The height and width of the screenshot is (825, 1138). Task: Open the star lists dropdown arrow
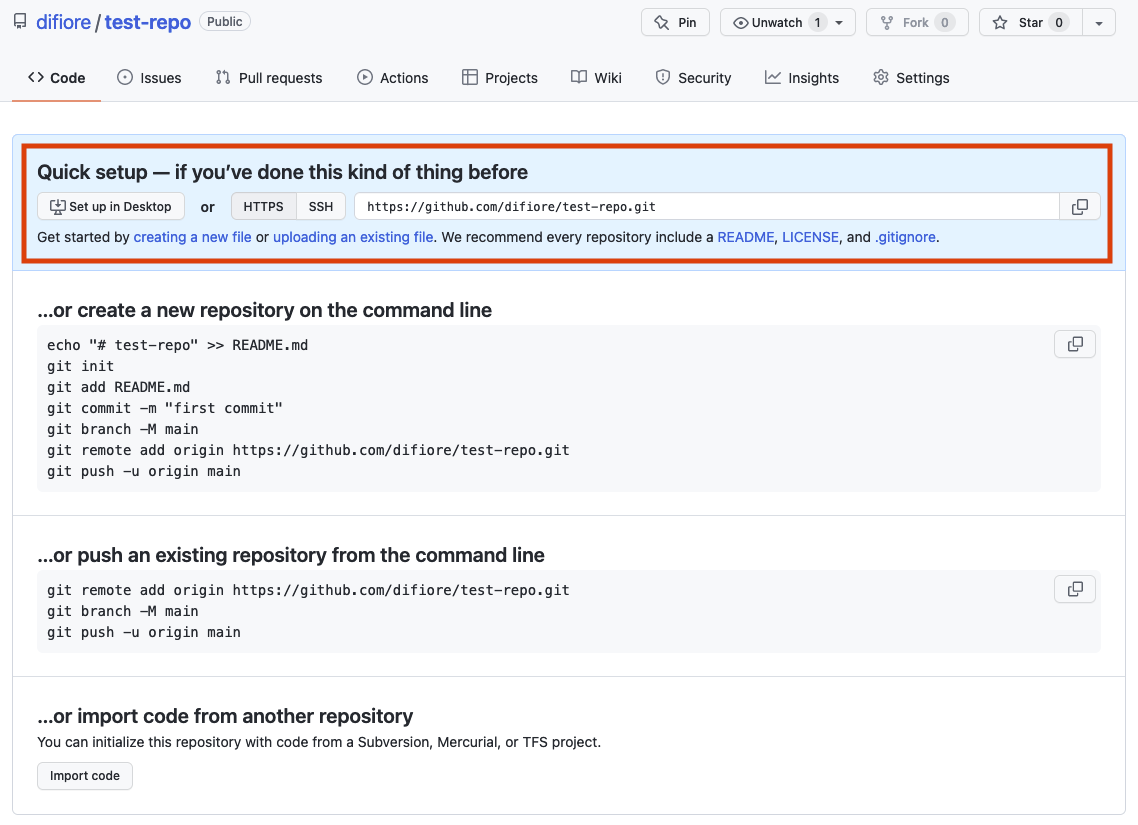click(1099, 22)
